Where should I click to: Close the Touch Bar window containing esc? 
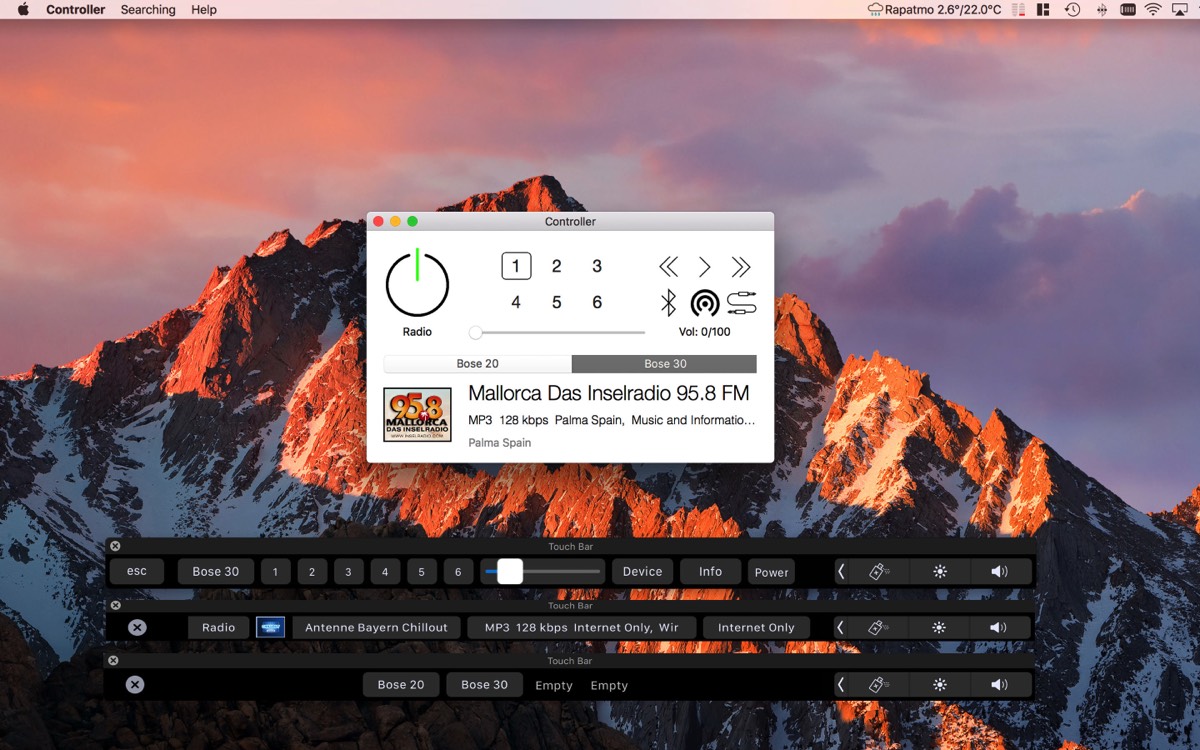click(x=115, y=546)
